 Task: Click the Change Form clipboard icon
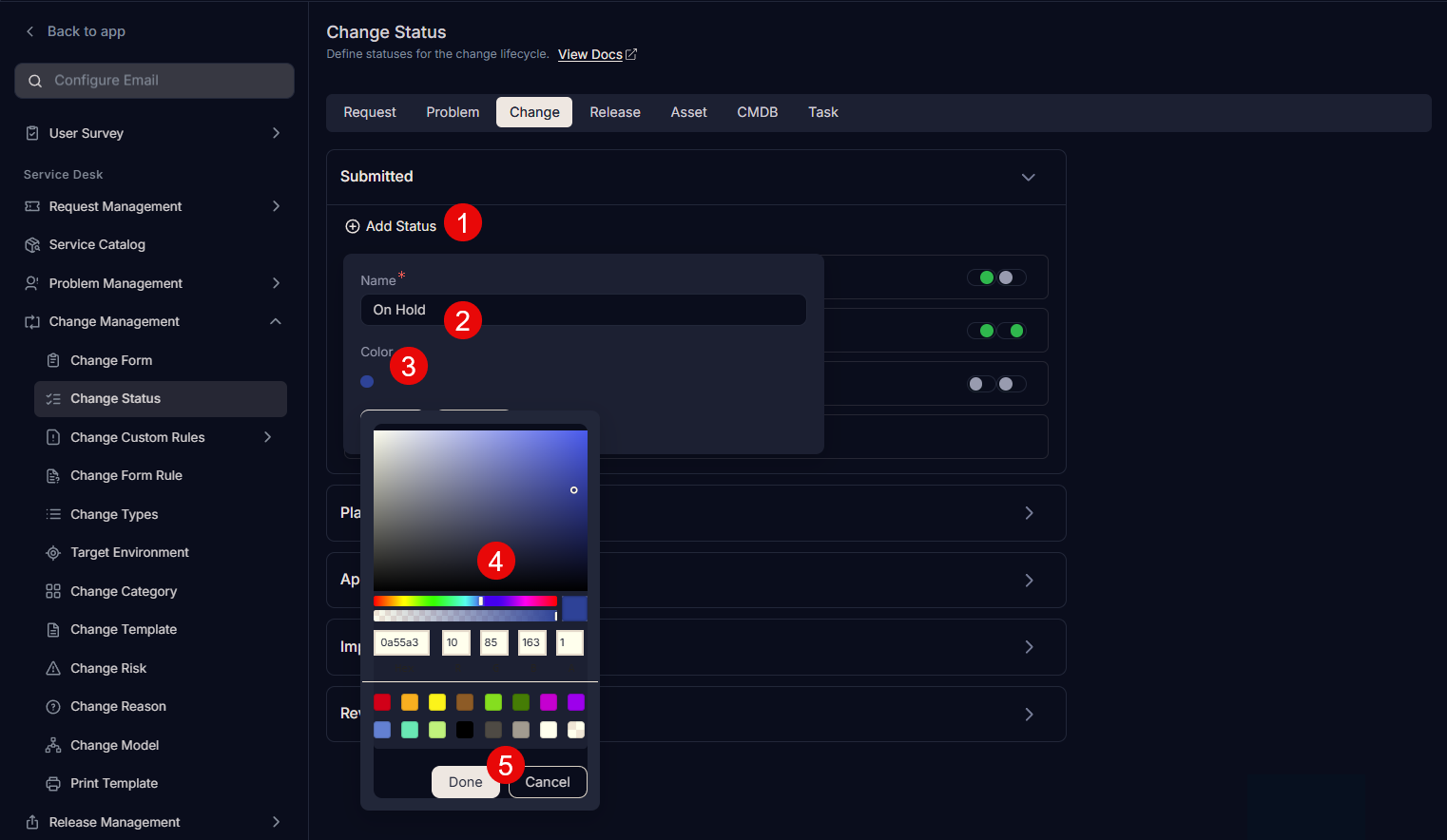pyautogui.click(x=53, y=360)
